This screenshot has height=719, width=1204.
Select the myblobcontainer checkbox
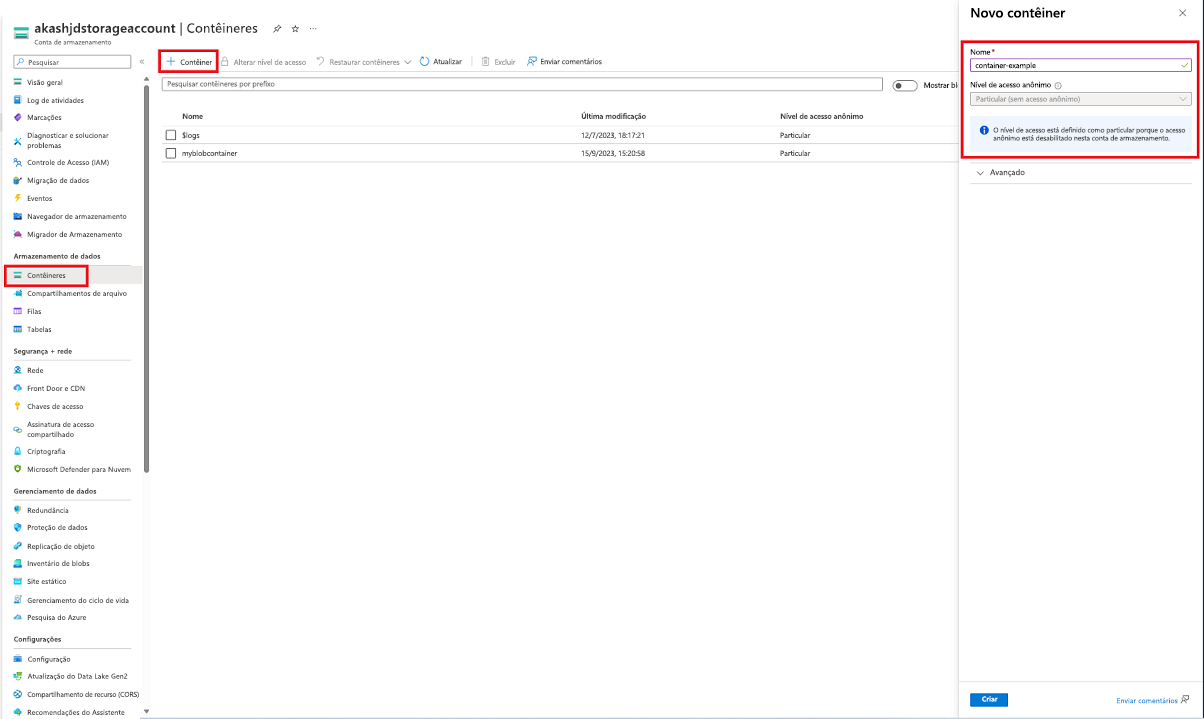tap(170, 153)
